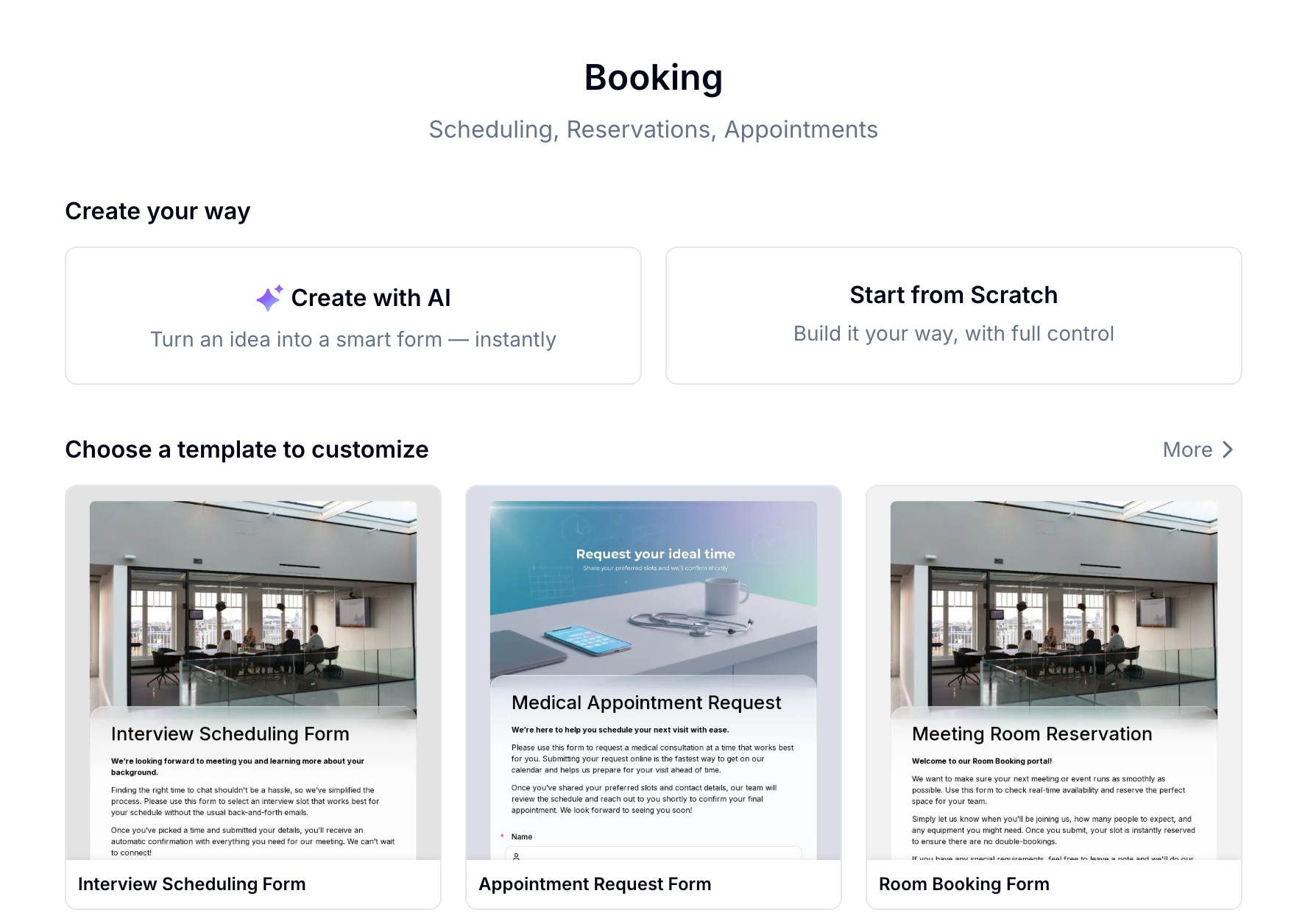
Task: Click the person icon inside the Name field preview
Action: 517,856
